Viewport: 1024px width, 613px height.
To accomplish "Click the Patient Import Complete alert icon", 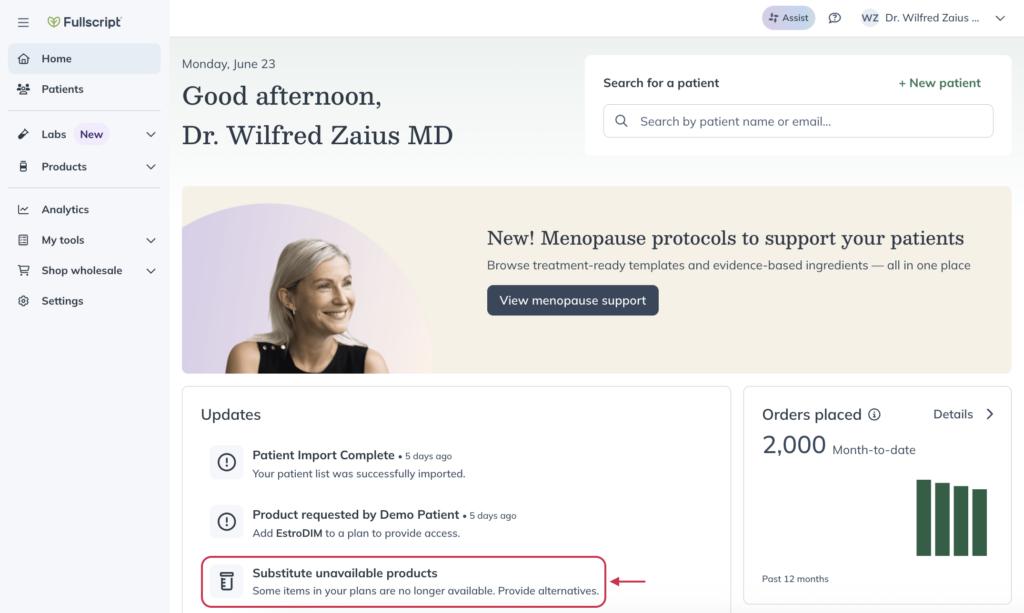I will pos(227,462).
